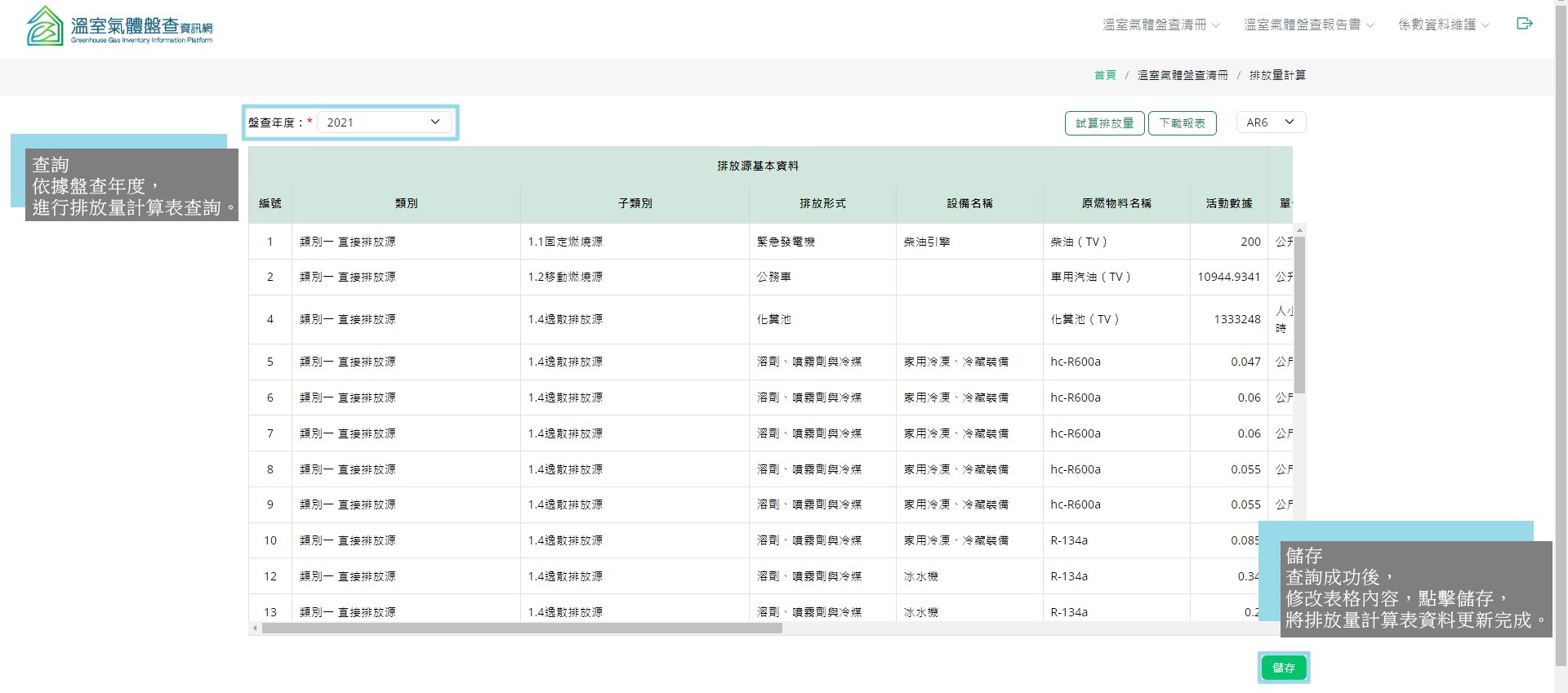The height and width of the screenshot is (693, 1568).
Task: Click the 柴油（TV） fuel cell
Action: (1116, 242)
